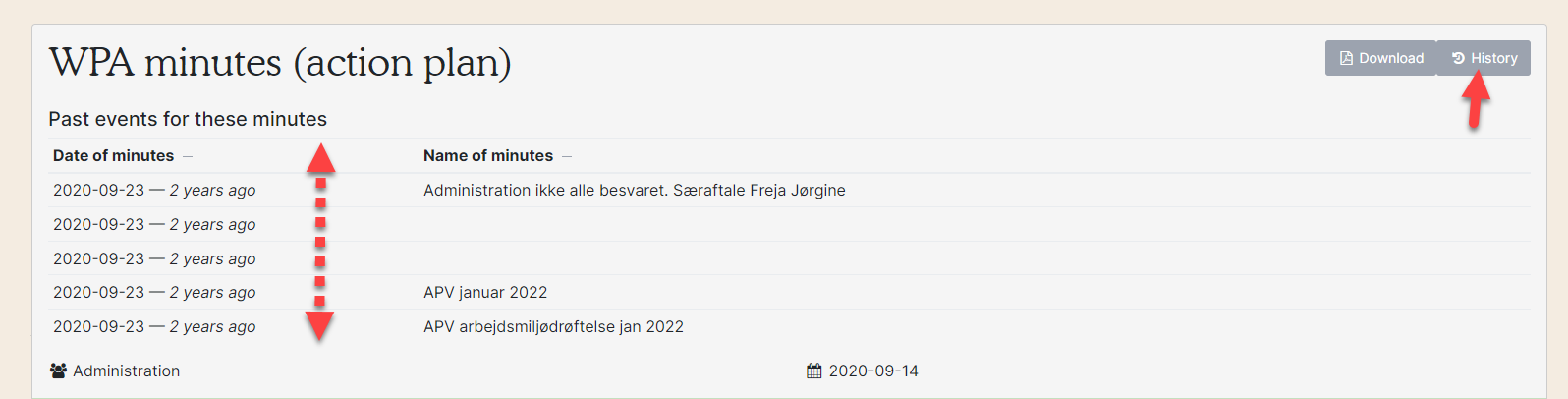Open APV arbejdsmiljødrøftelse jan 2022 minutes

tap(553, 326)
